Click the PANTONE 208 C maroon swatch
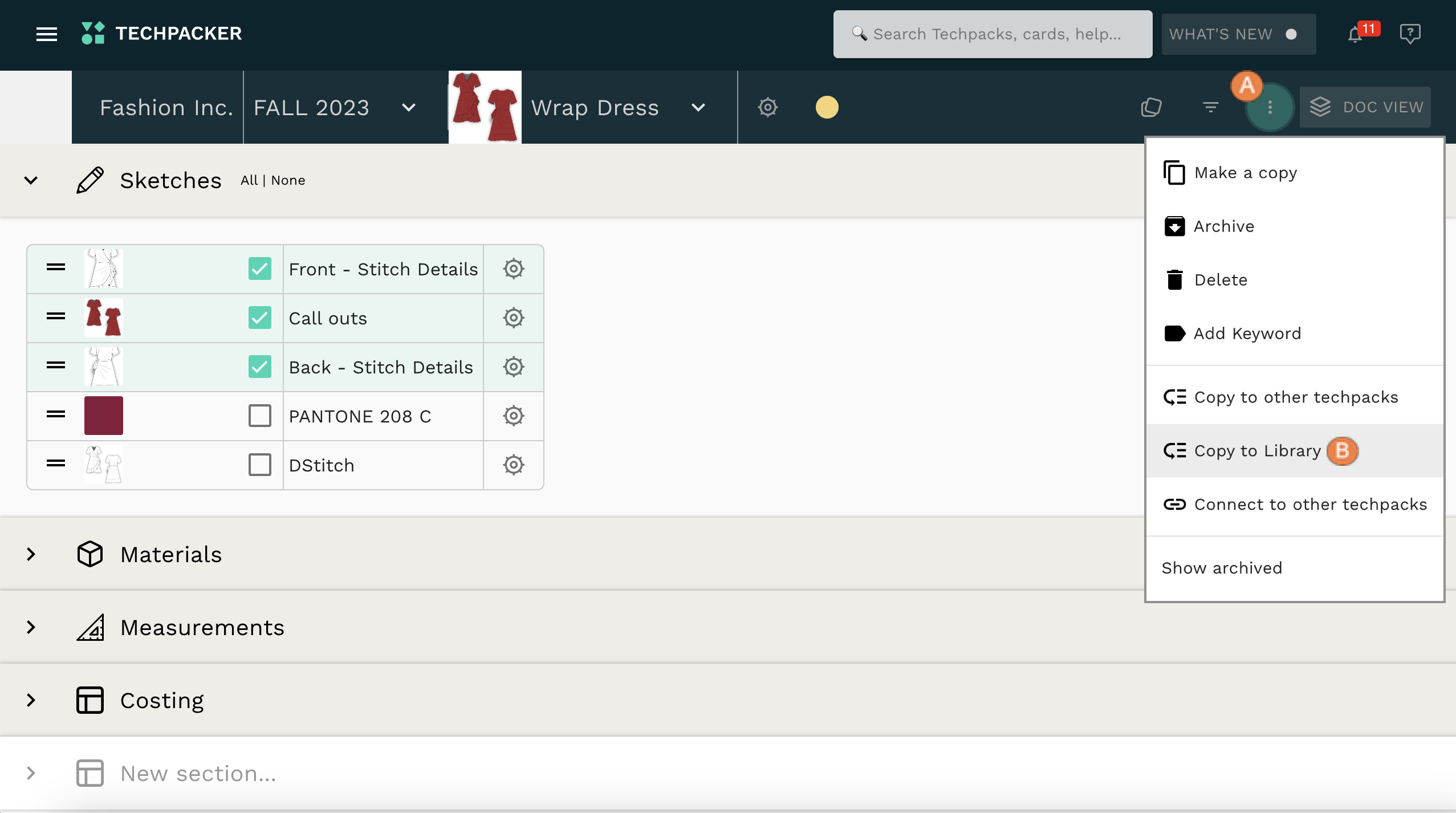1456x813 pixels. tap(104, 416)
